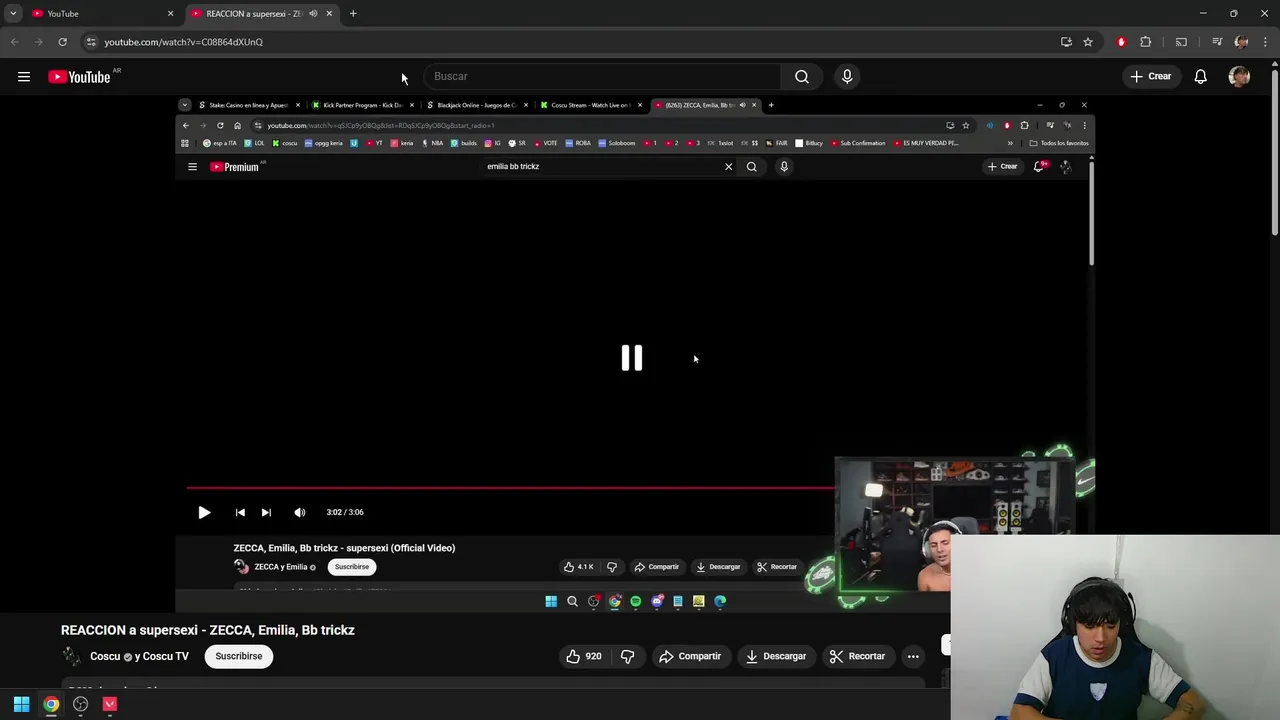The image size is (1280, 720).
Task: Open the Coscu channel avatar
Action: (x=71, y=656)
